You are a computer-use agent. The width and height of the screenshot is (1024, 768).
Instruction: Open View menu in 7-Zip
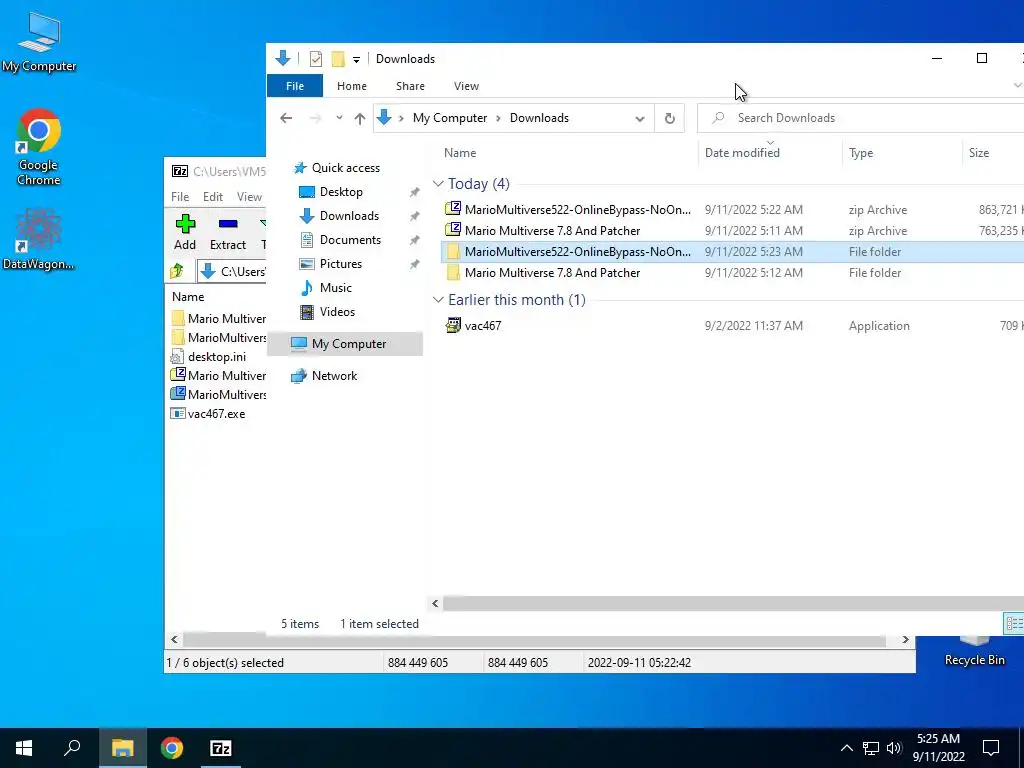249,197
